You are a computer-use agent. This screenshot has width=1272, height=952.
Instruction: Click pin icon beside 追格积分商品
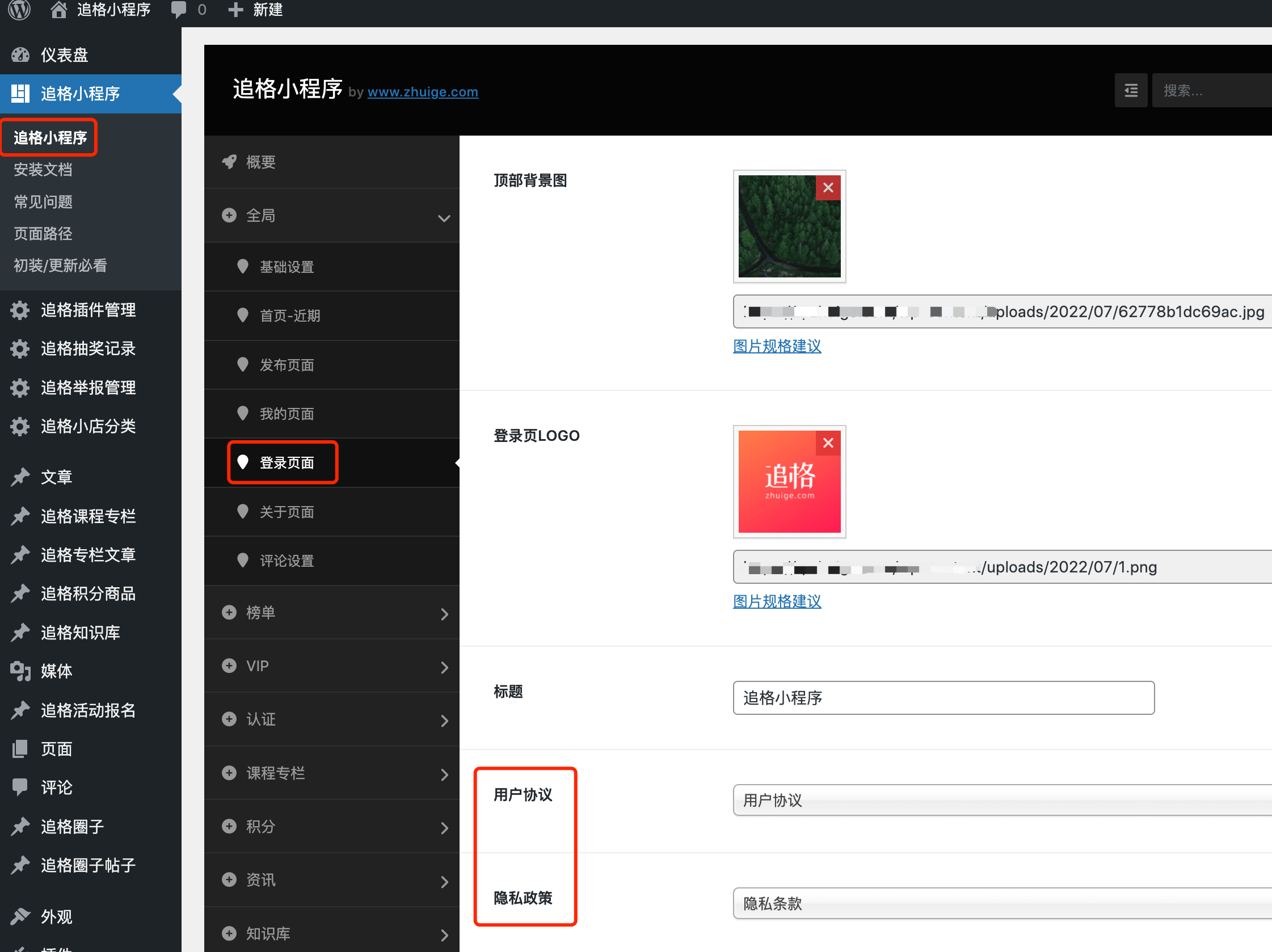click(20, 594)
